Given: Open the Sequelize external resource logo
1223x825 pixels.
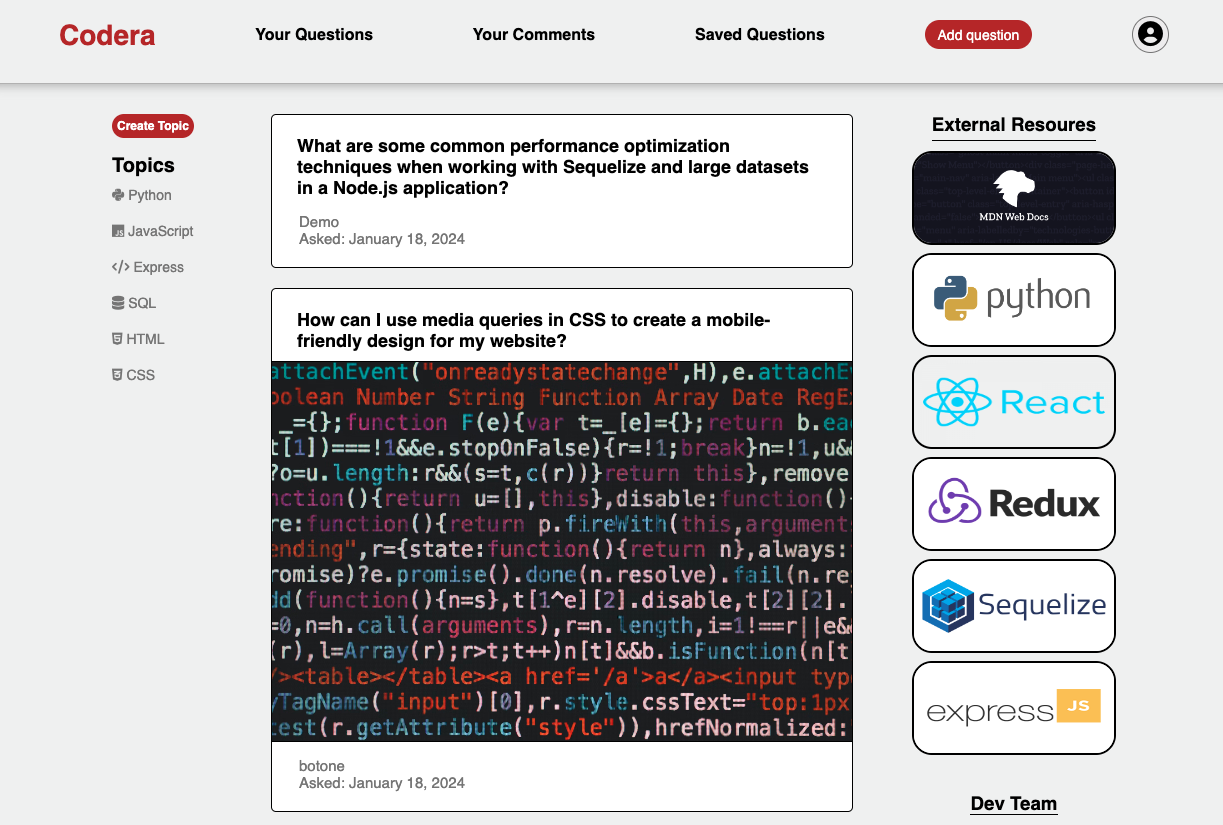Looking at the screenshot, I should click(x=1013, y=605).
